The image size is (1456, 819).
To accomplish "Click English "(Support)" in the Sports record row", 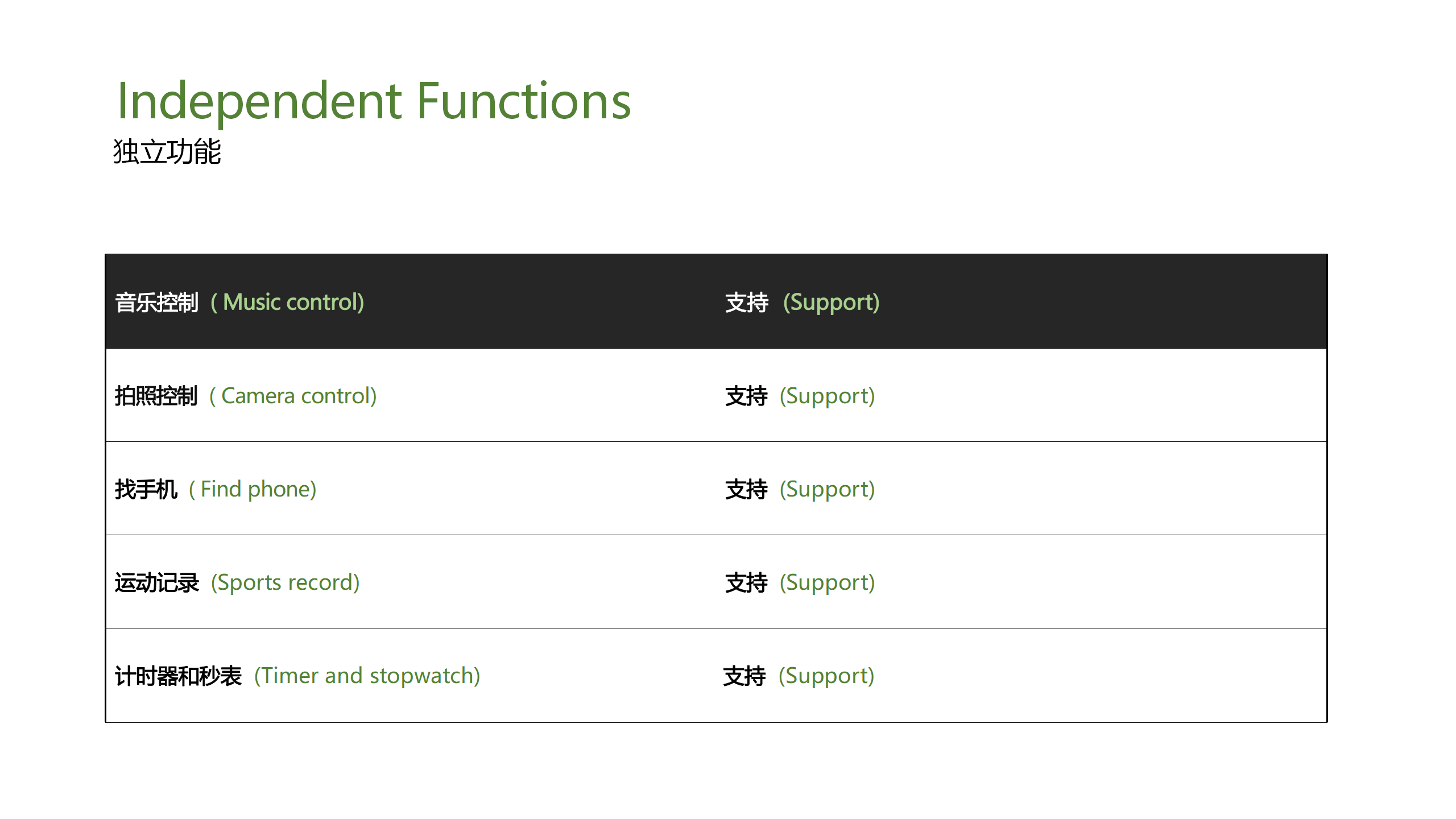I will [x=827, y=582].
